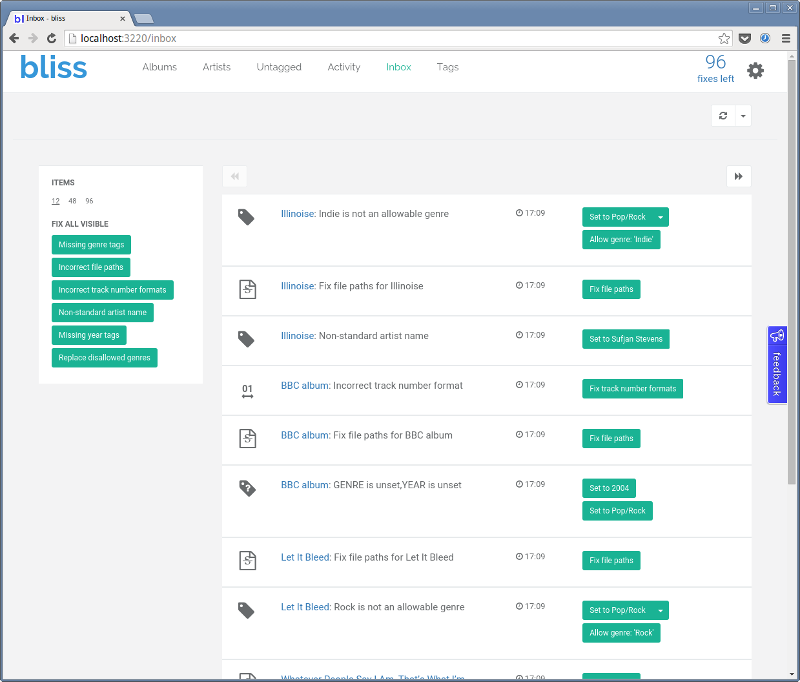Fix all Incorrect track number formats

pyautogui.click(x=112, y=290)
